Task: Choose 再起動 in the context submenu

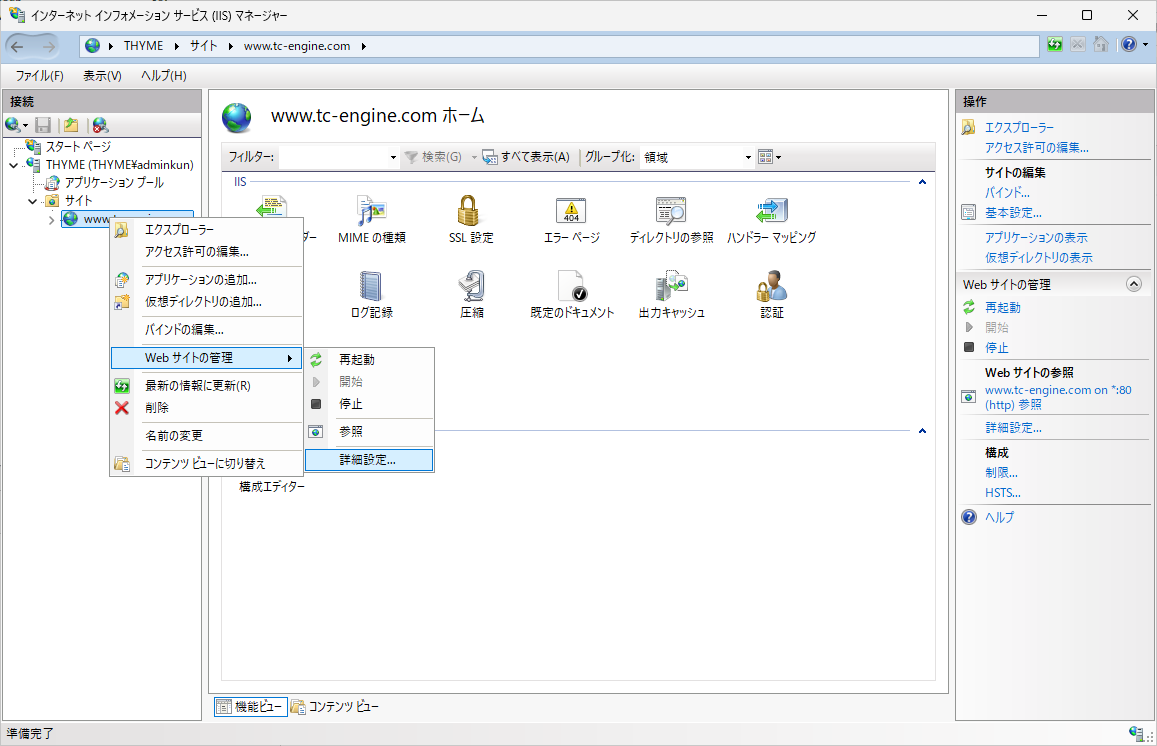Action: click(369, 359)
